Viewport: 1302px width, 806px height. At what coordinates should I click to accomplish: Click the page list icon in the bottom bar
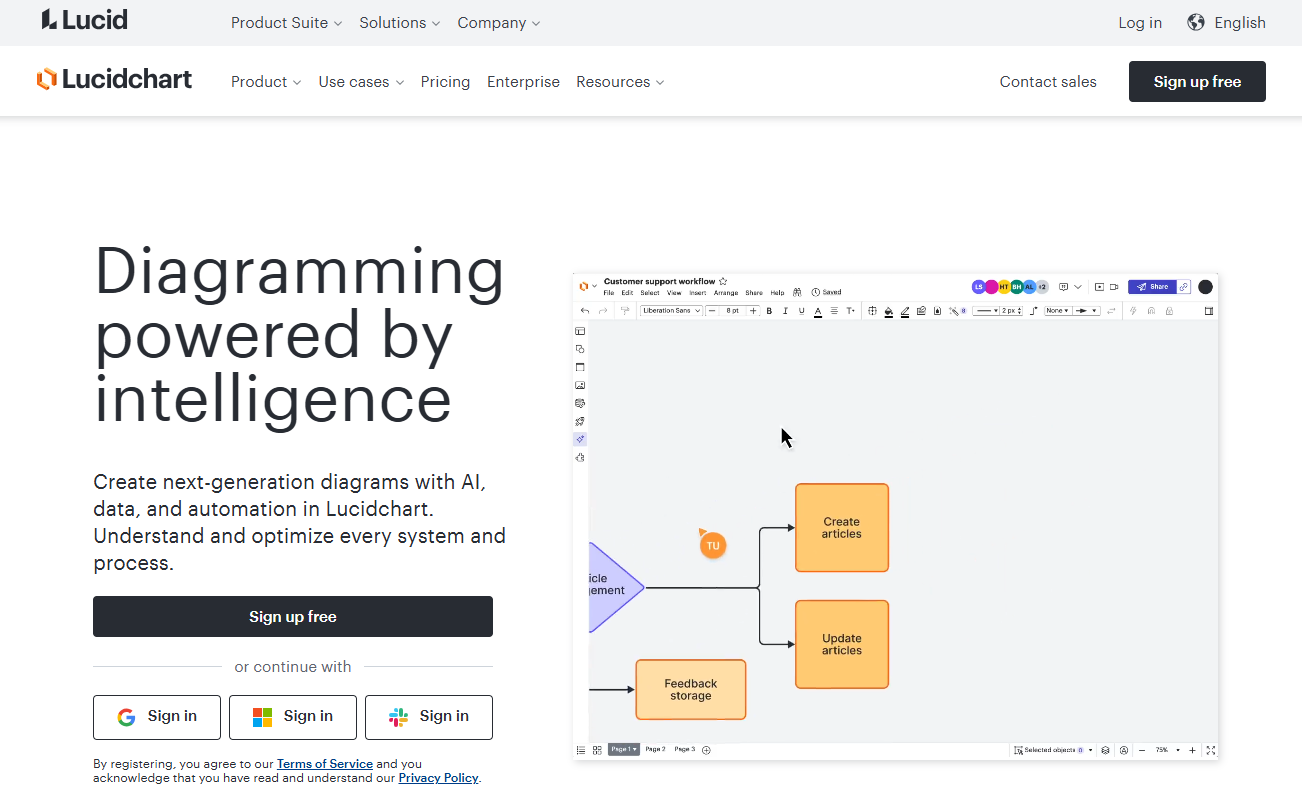click(x=581, y=750)
